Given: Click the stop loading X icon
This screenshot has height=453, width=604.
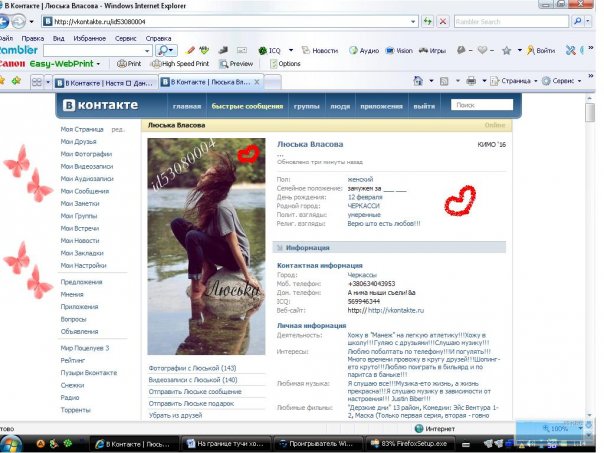Looking at the screenshot, I should click(x=443, y=21).
